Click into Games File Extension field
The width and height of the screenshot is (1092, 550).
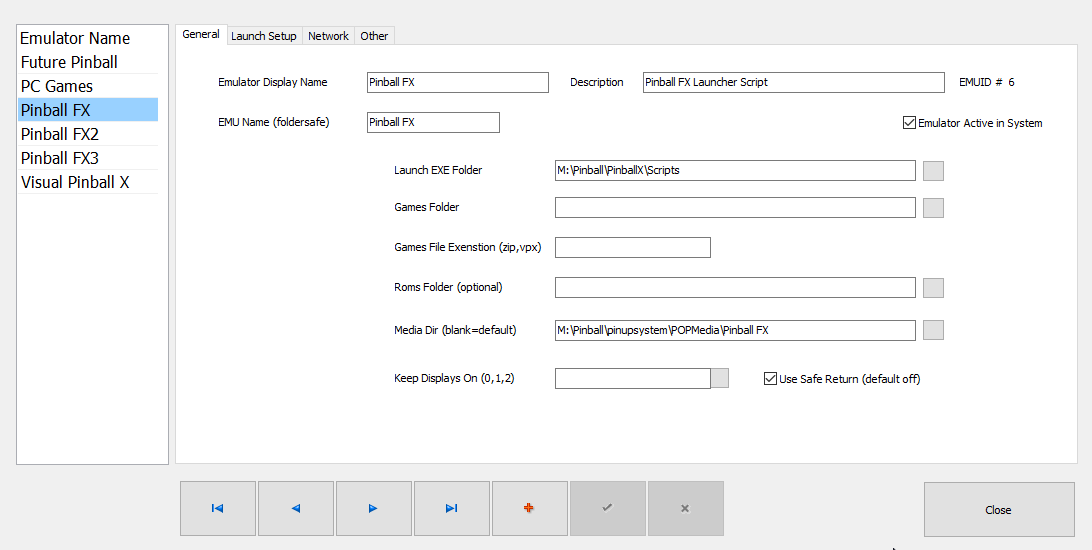pos(632,247)
